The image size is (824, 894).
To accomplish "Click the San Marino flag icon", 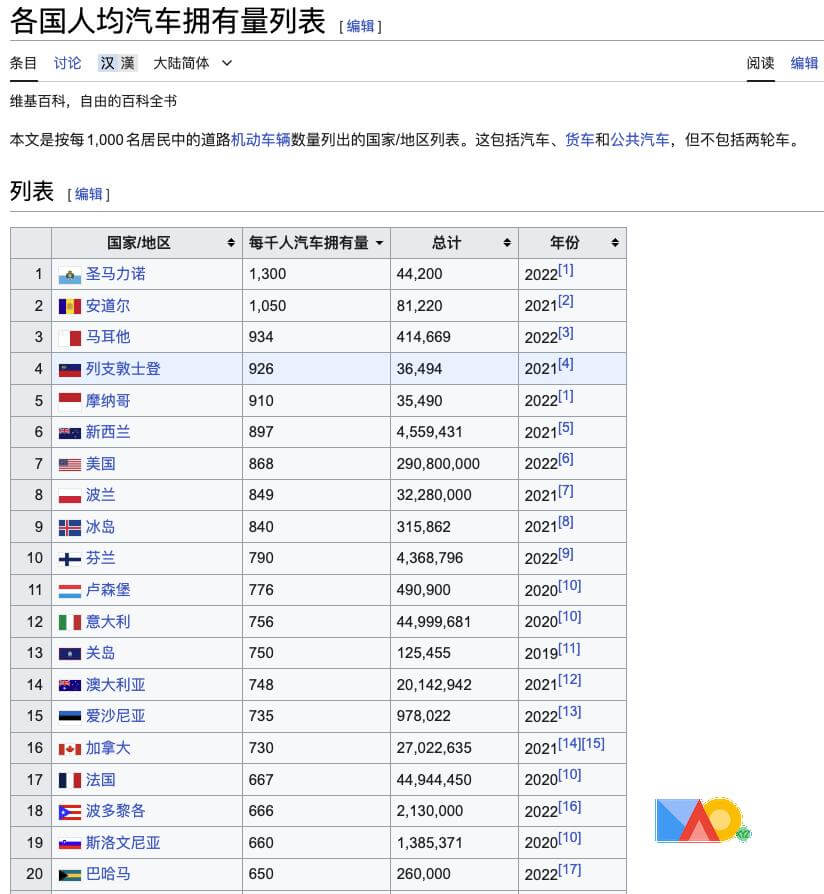I will coord(69,275).
